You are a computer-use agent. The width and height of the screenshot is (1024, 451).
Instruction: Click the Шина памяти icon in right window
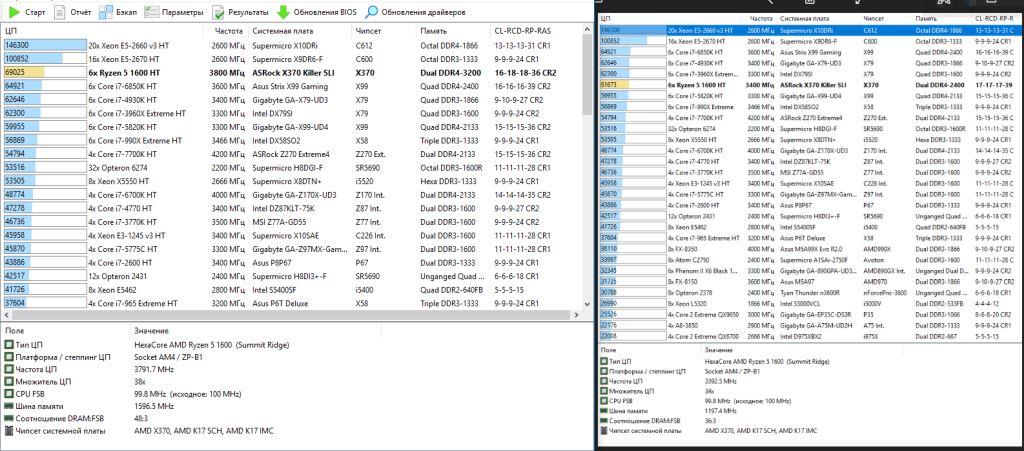[604, 411]
